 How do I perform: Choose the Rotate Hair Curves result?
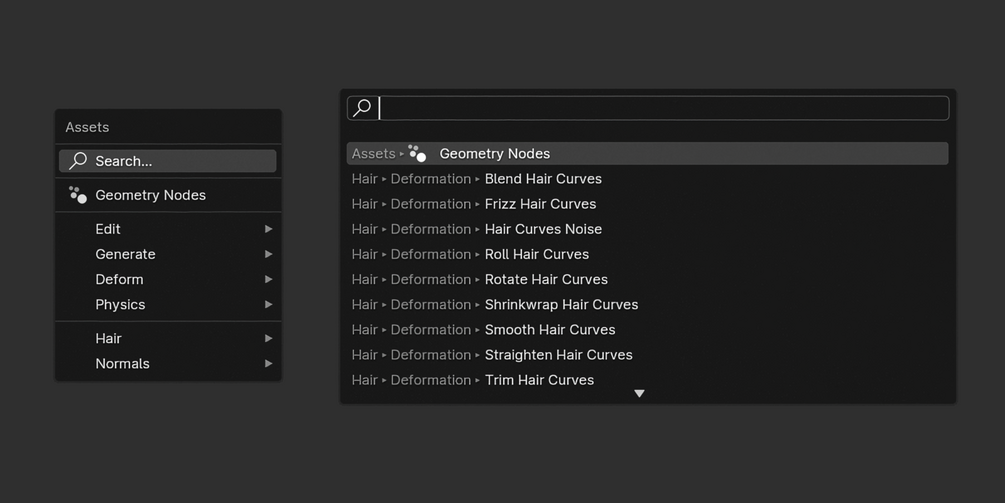point(546,279)
